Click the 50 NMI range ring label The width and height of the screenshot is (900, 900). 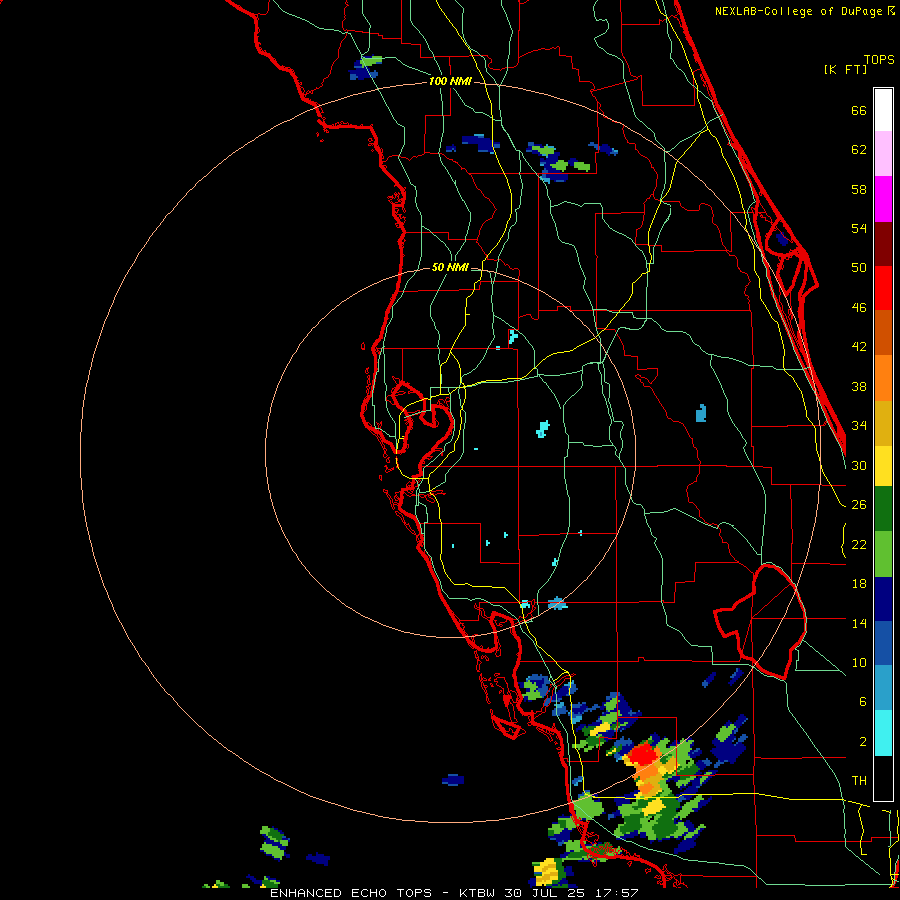point(450,267)
